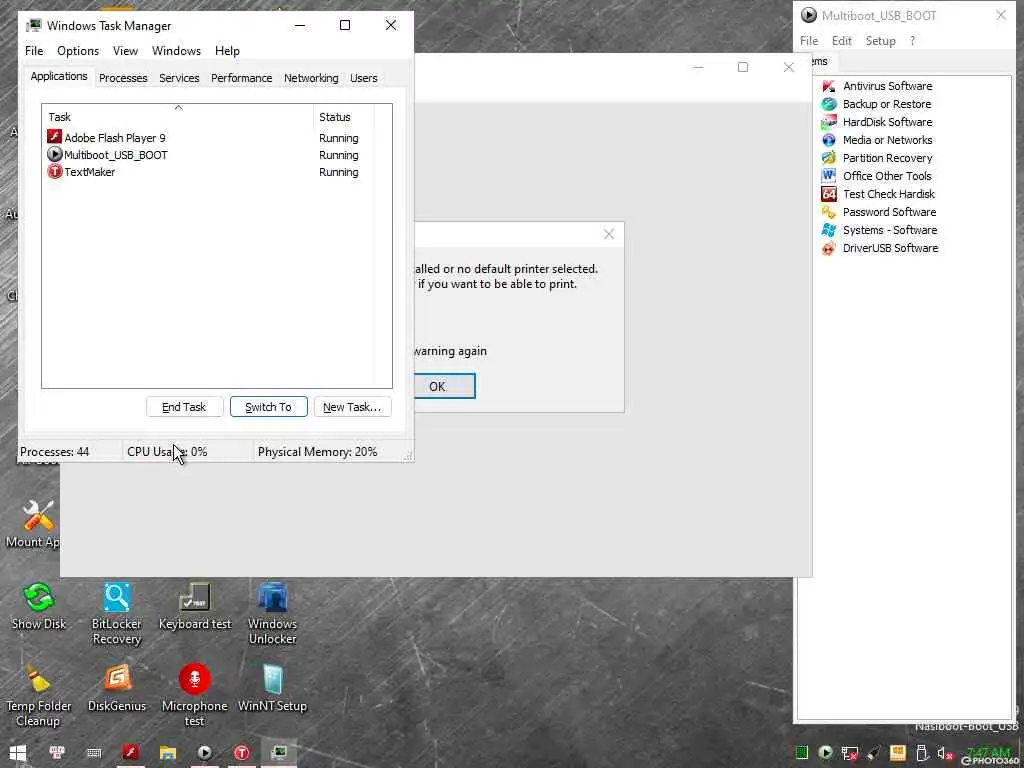Open the Multiboot_USB_BOOT Setup menu
Screen dimensions: 1024x768
click(880, 40)
